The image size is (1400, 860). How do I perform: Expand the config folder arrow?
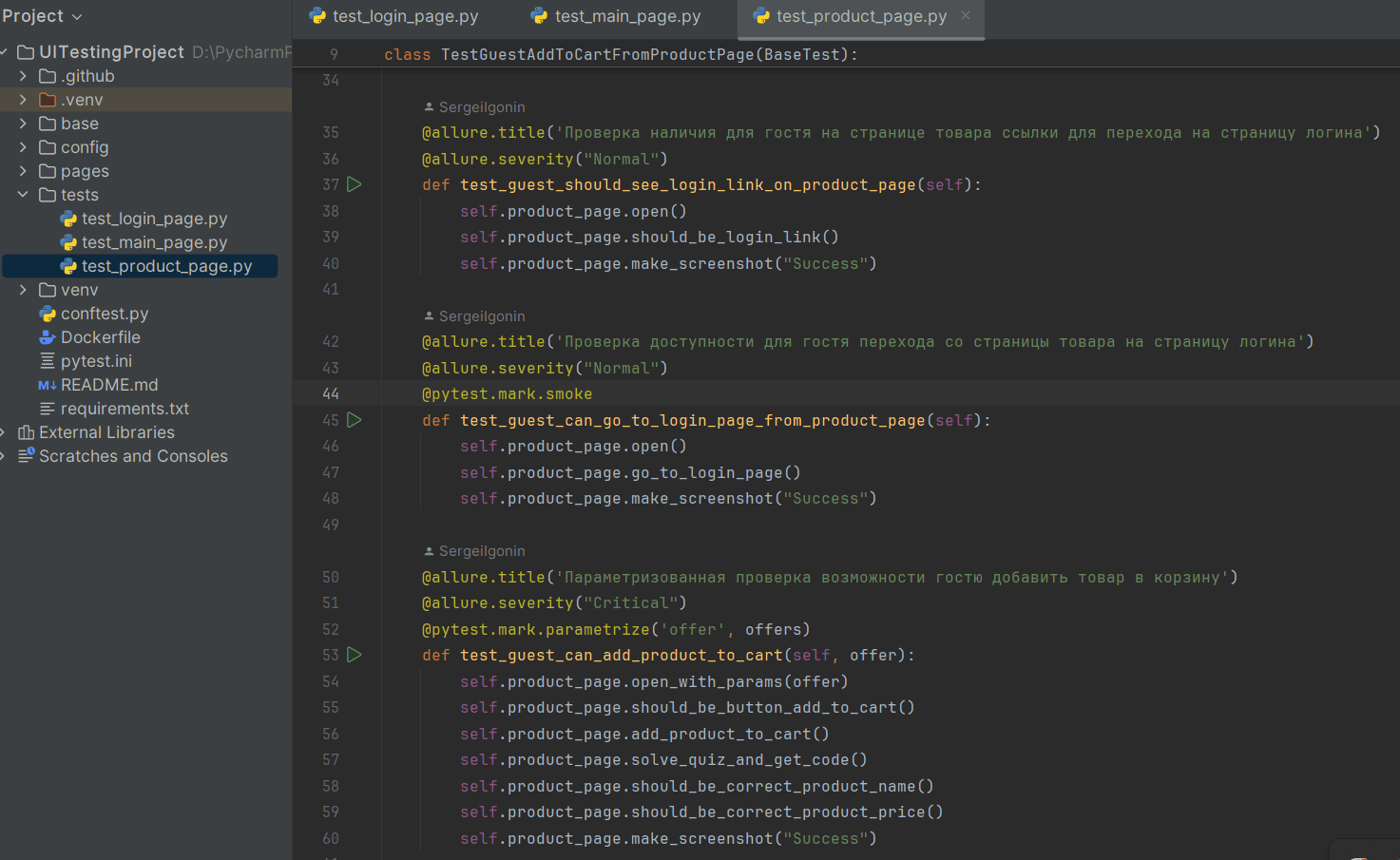23,147
